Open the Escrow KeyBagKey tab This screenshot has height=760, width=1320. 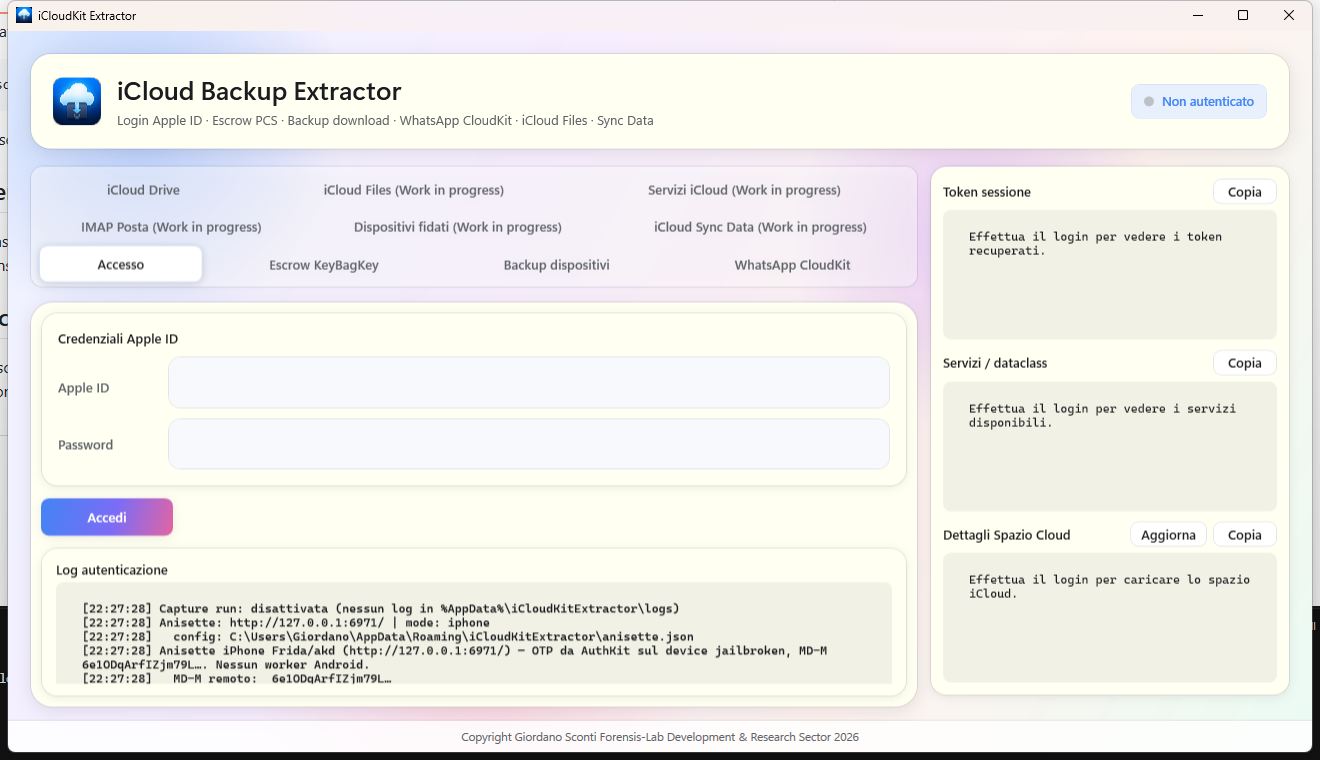pyautogui.click(x=324, y=265)
